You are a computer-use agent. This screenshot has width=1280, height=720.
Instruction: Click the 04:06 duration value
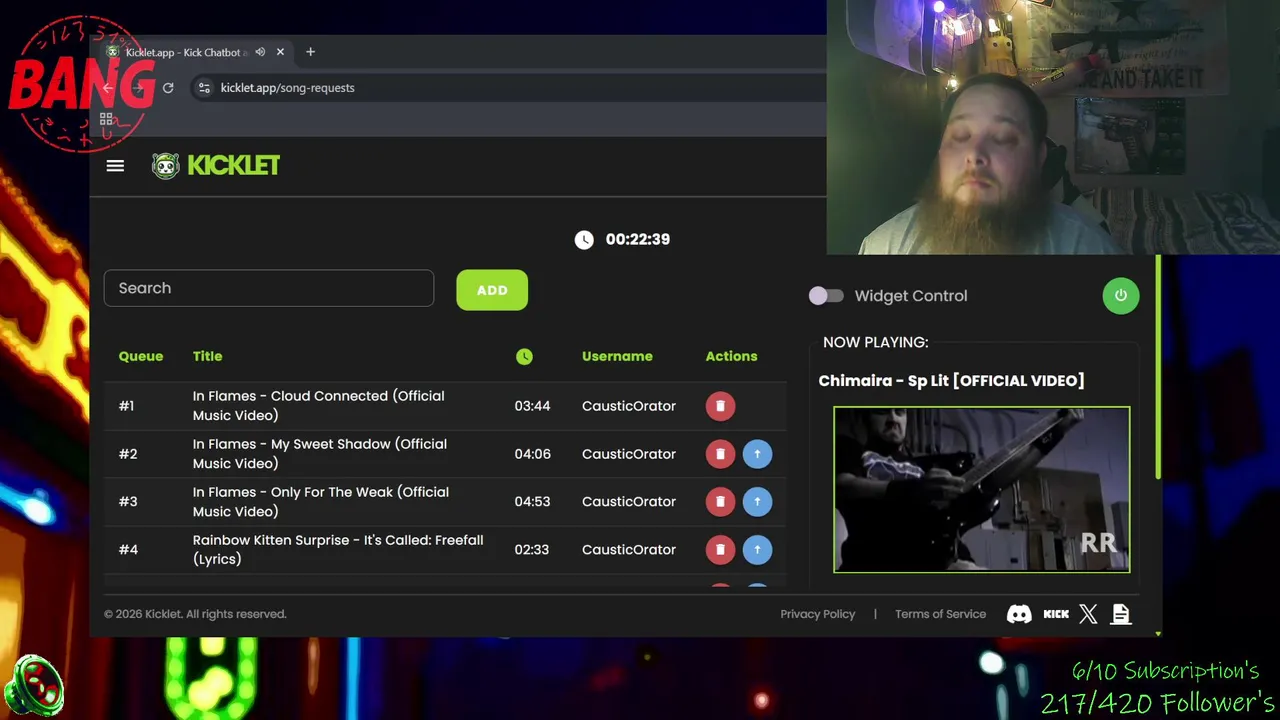532,454
